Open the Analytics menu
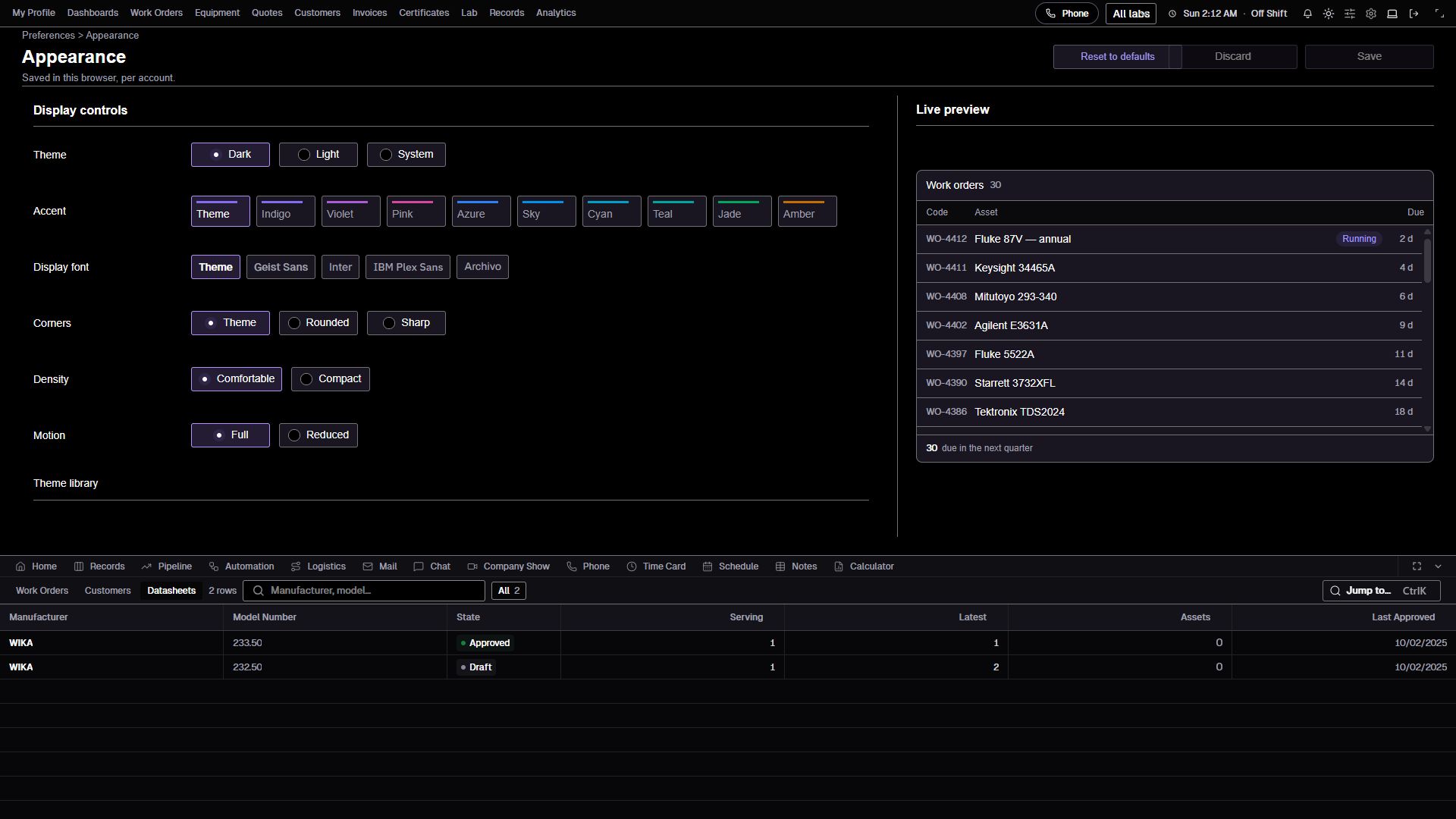1456x819 pixels. point(556,13)
